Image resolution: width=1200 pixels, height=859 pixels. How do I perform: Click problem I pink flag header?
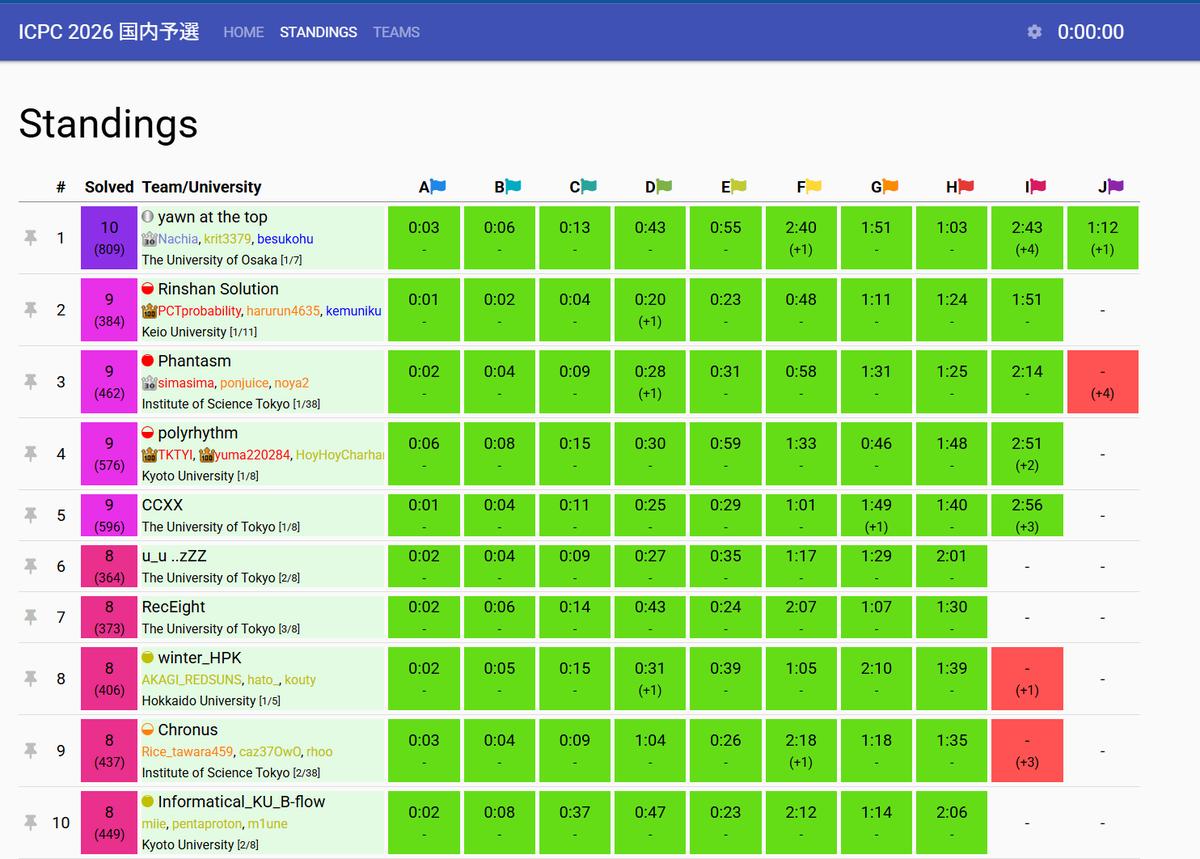(1036, 187)
